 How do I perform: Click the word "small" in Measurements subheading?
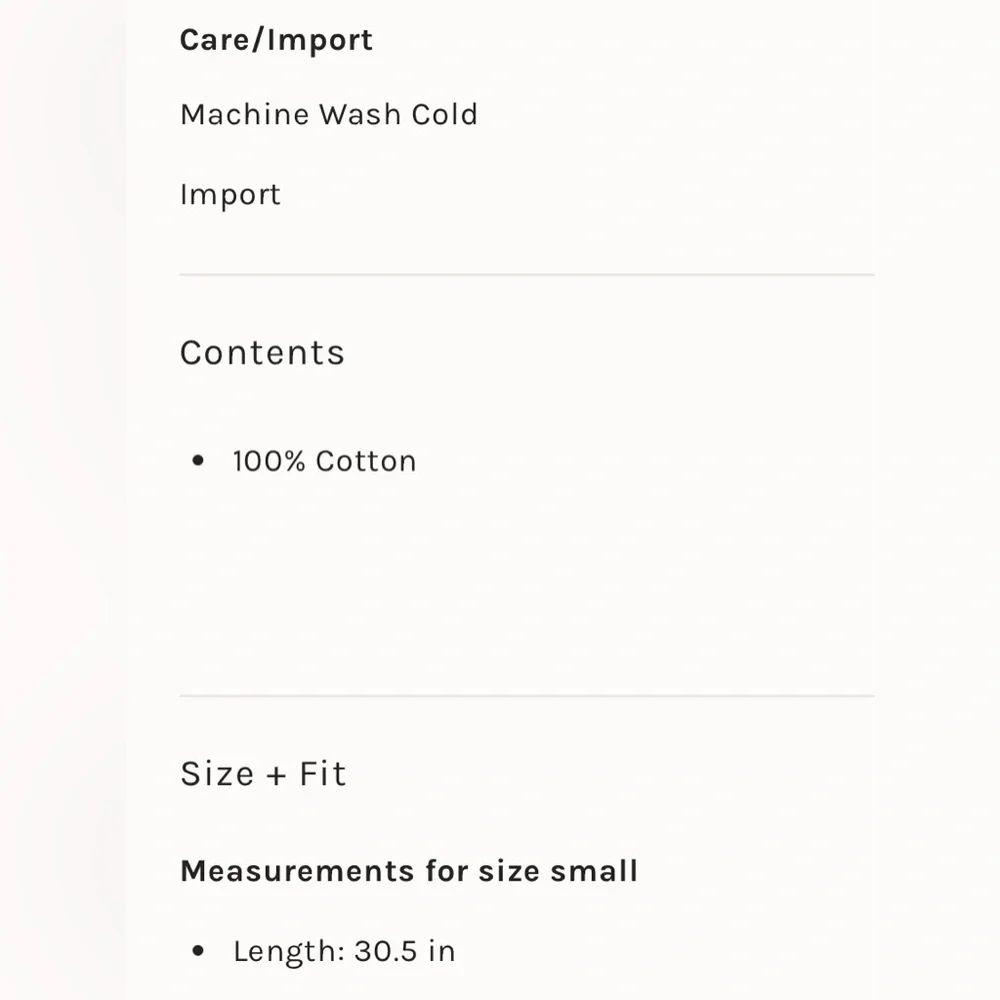coord(594,871)
